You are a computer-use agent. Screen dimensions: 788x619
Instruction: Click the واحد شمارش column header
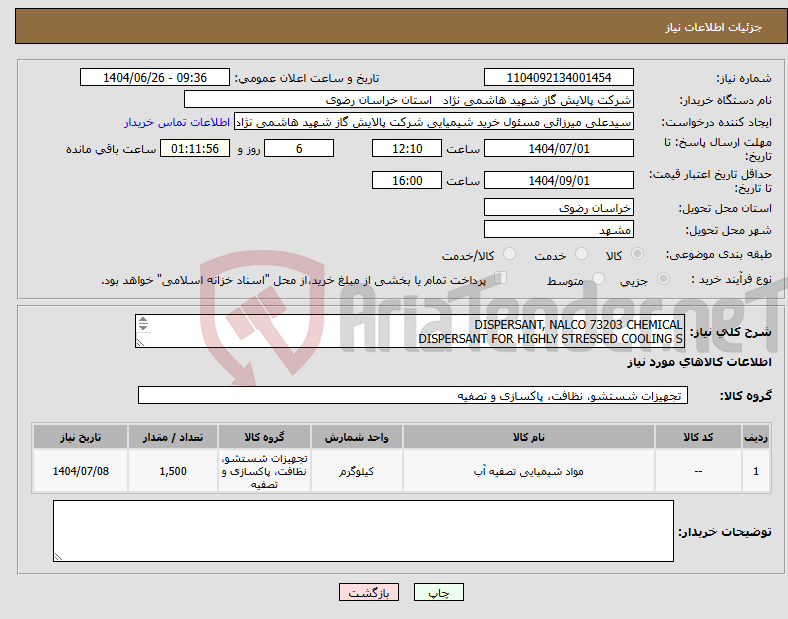(357, 437)
